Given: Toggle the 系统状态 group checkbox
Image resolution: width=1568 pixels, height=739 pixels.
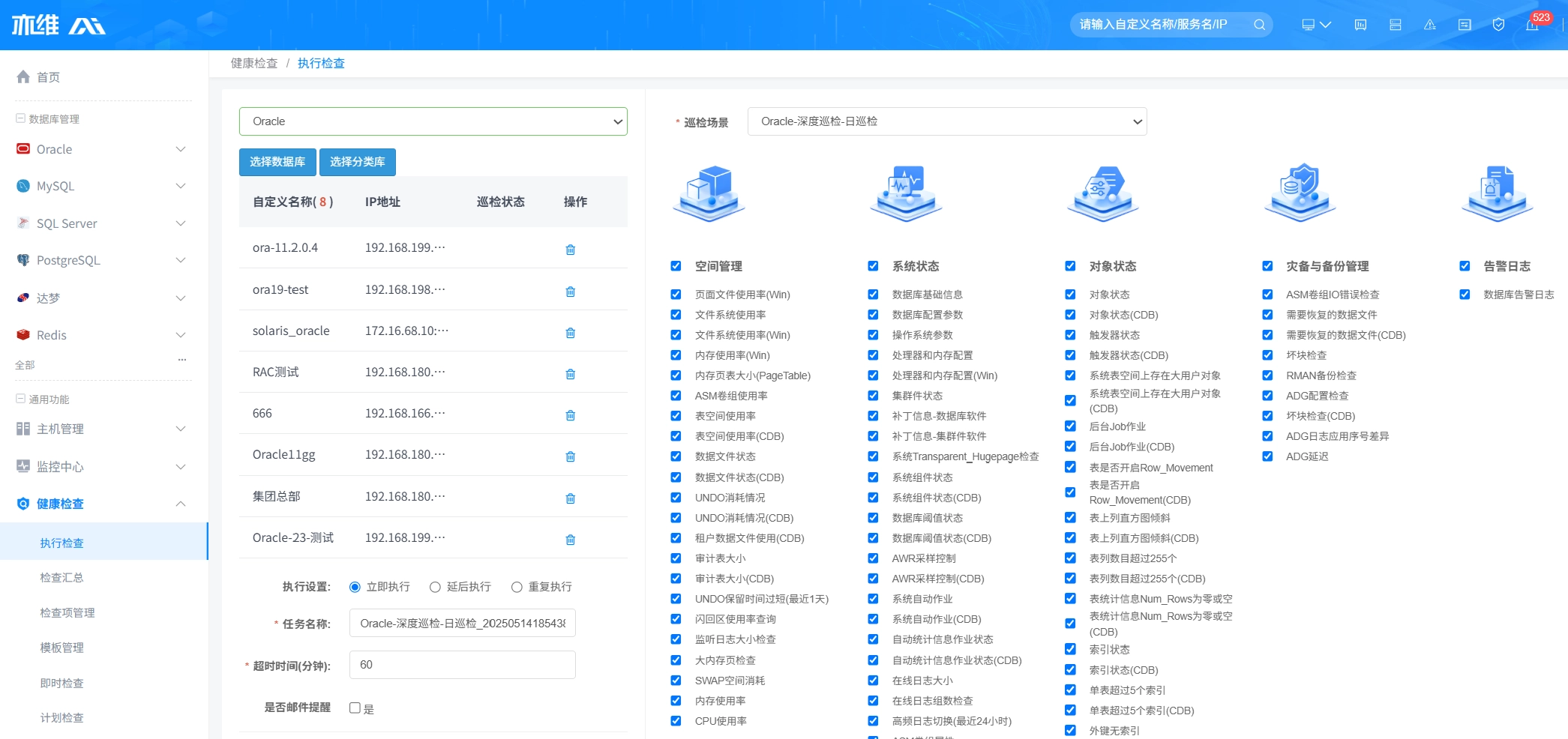Looking at the screenshot, I should 873,266.
